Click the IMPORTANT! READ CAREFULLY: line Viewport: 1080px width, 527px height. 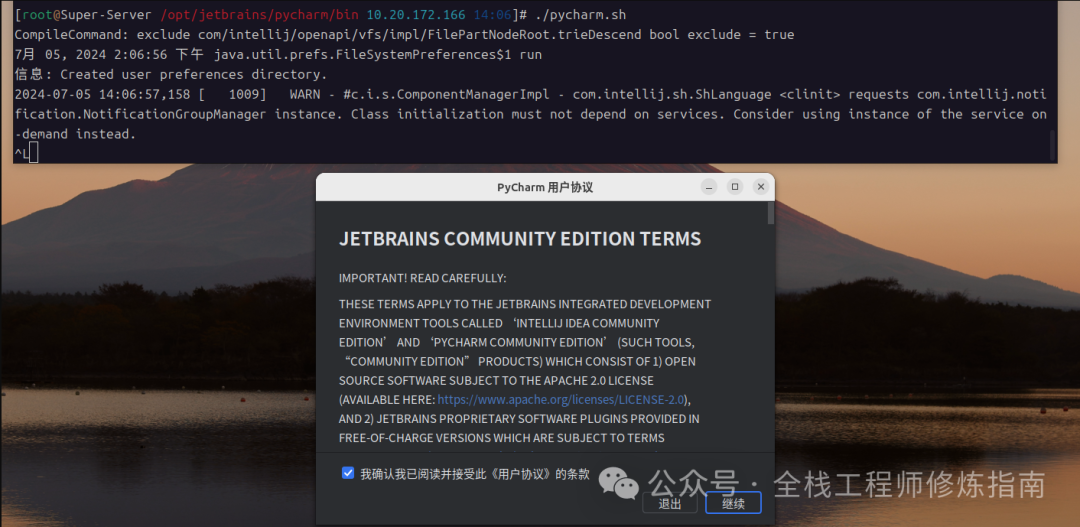pyautogui.click(x=422, y=278)
